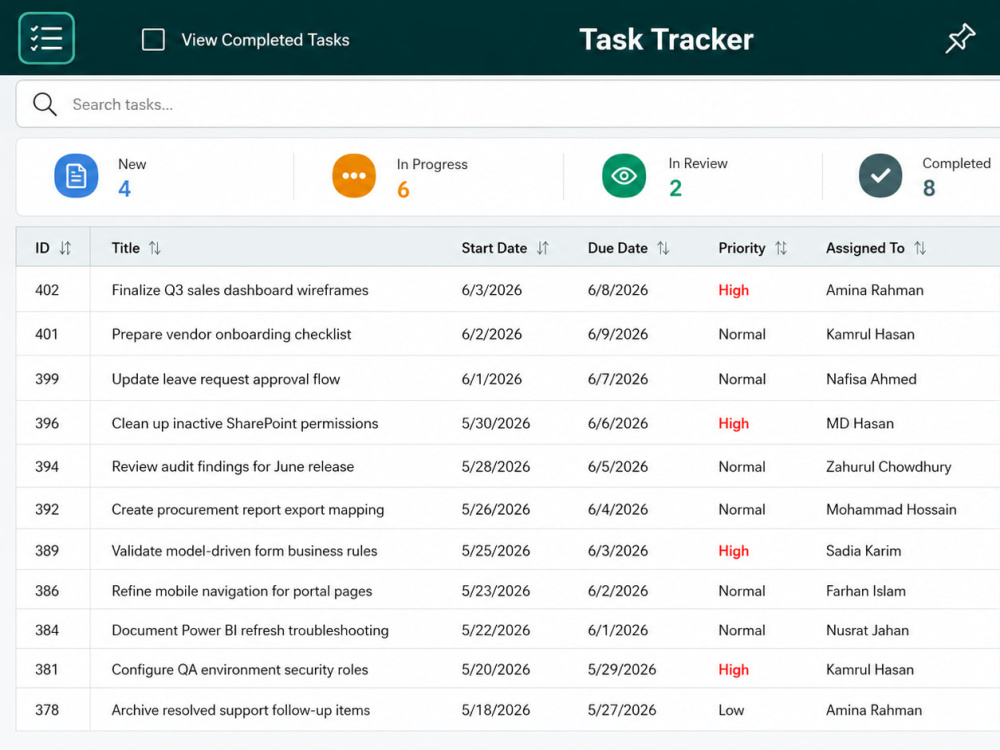
Task: Click Kamrul Hasan in row 401
Action: (x=870, y=334)
